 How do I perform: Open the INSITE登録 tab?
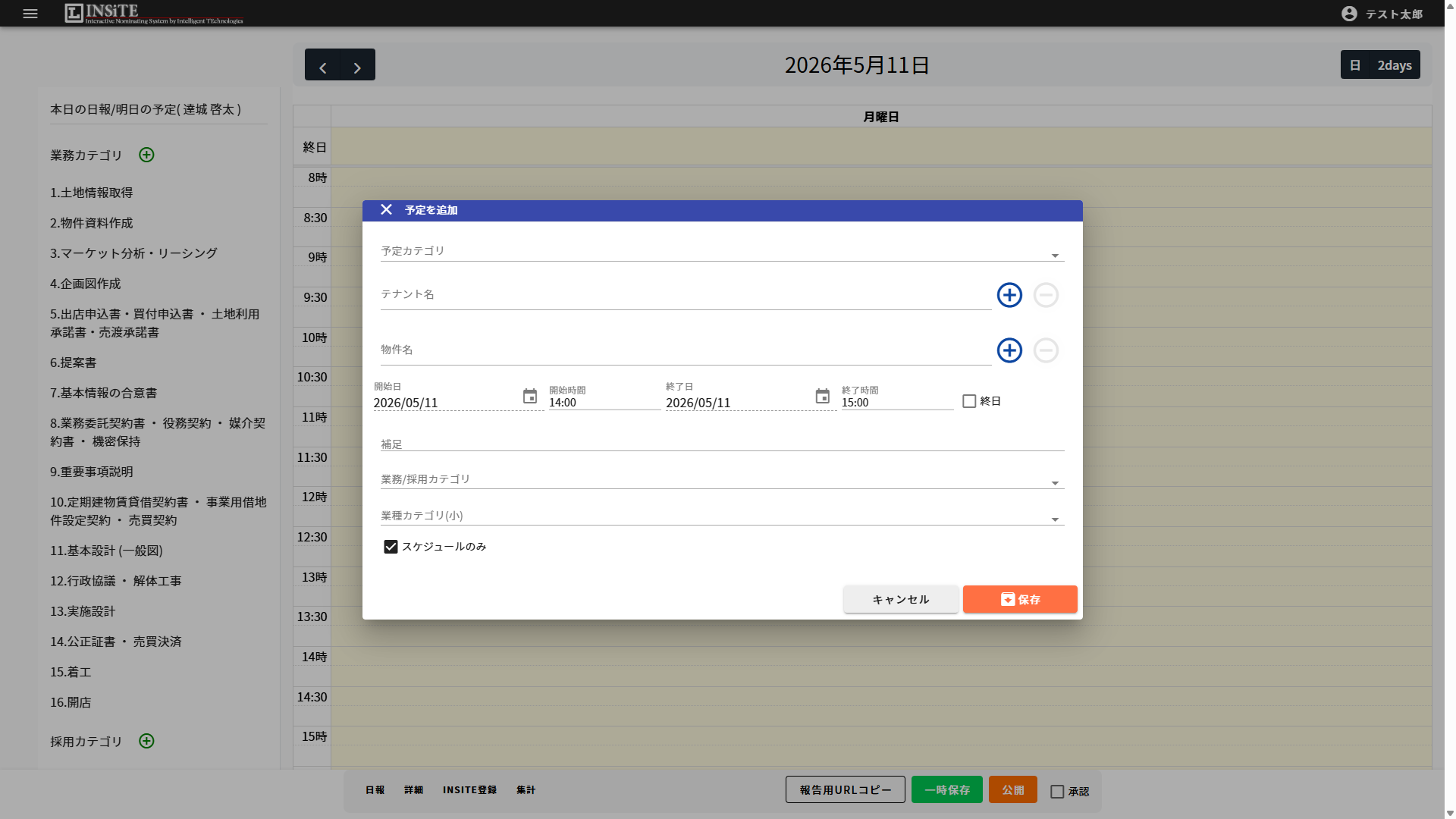[470, 790]
